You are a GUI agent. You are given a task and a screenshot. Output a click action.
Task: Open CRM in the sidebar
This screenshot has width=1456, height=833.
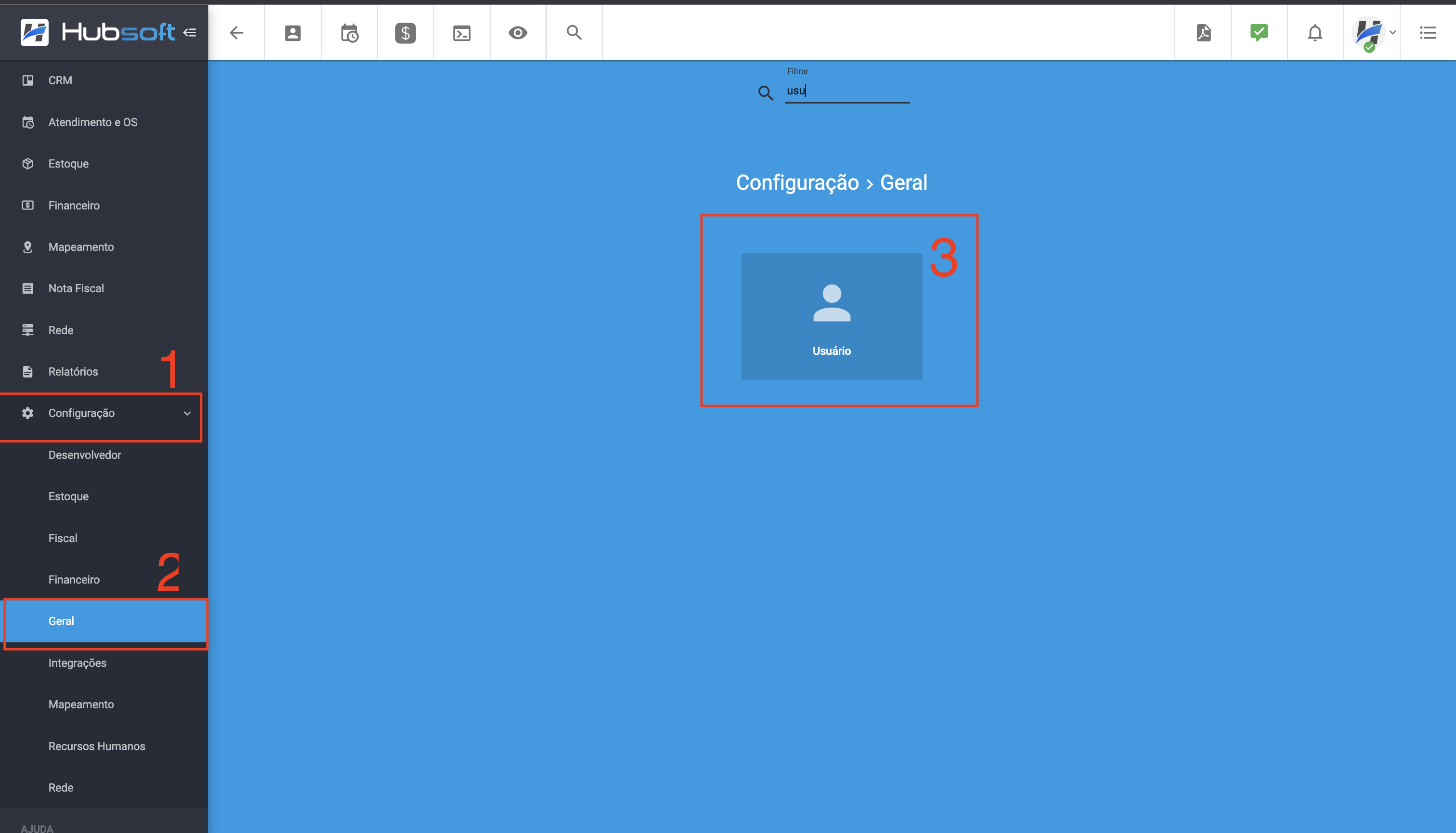click(x=104, y=80)
